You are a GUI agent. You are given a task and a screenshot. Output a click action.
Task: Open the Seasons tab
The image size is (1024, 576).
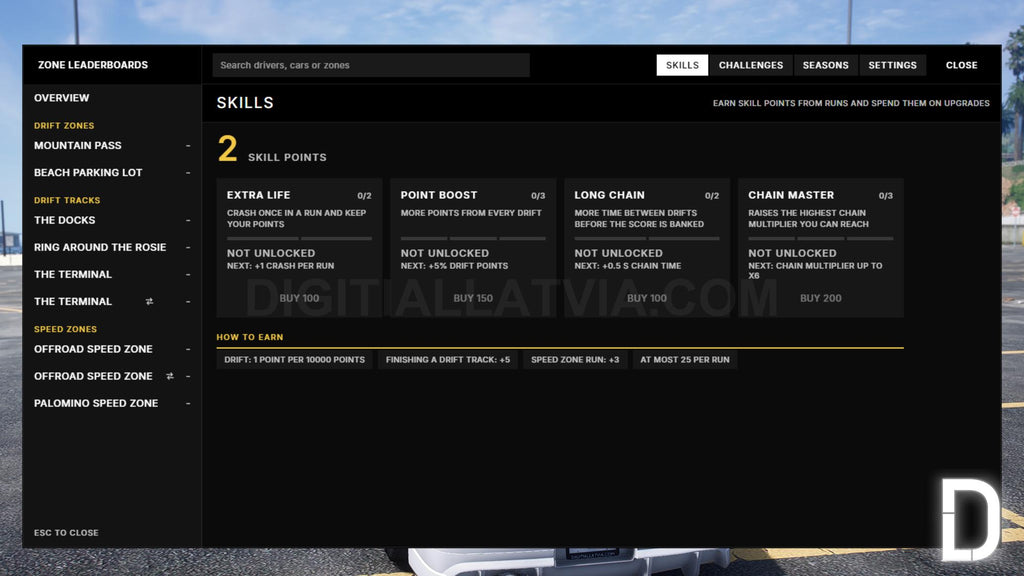click(x=825, y=65)
